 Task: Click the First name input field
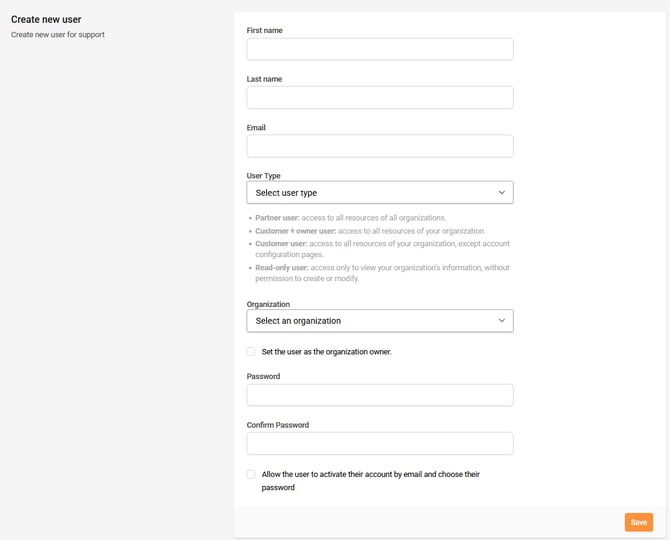pyautogui.click(x=379, y=49)
